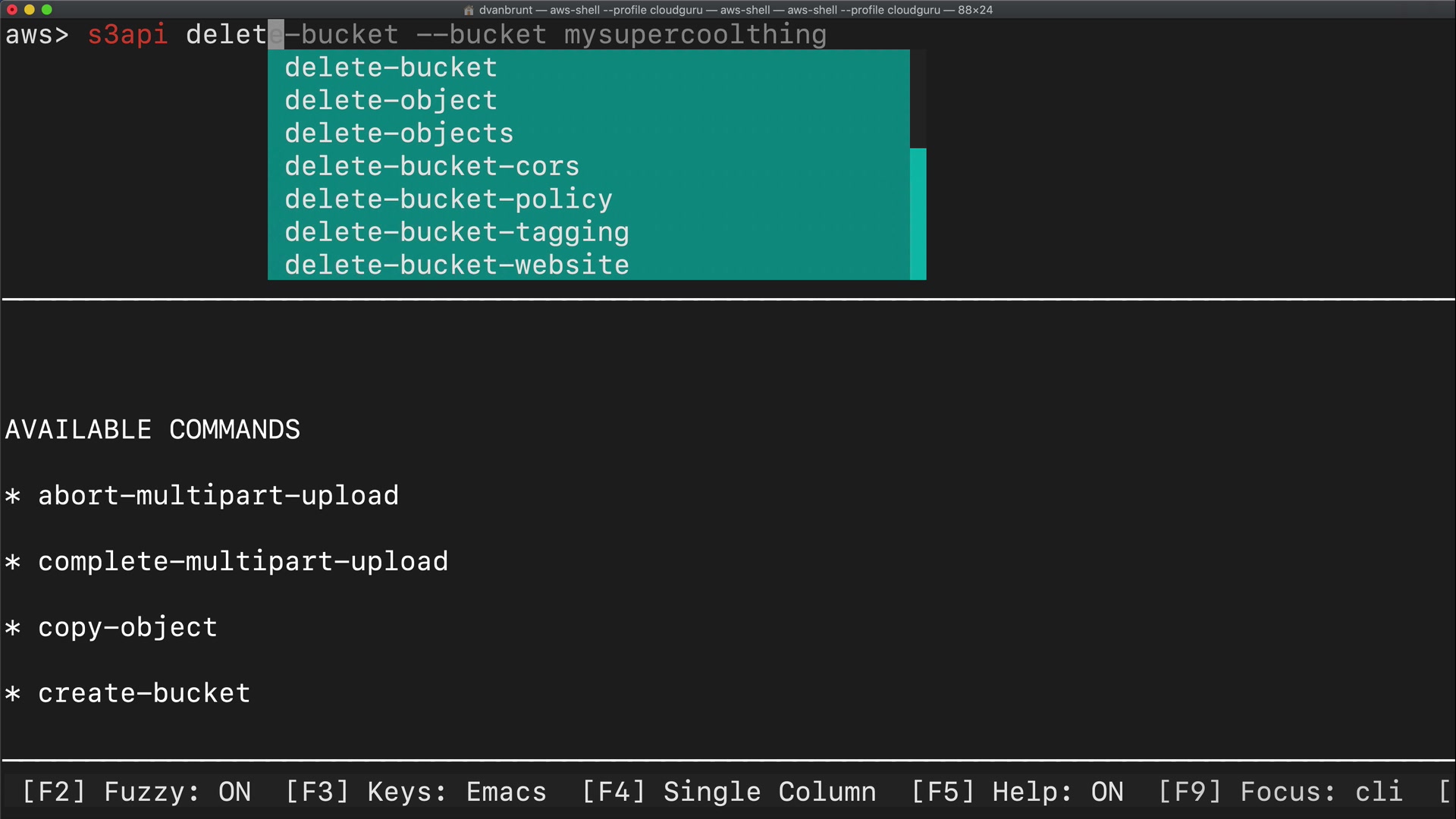Viewport: 1456px width, 819px height.
Task: Choose delete-bucket-policy from the suggestions
Action: pyautogui.click(x=449, y=199)
